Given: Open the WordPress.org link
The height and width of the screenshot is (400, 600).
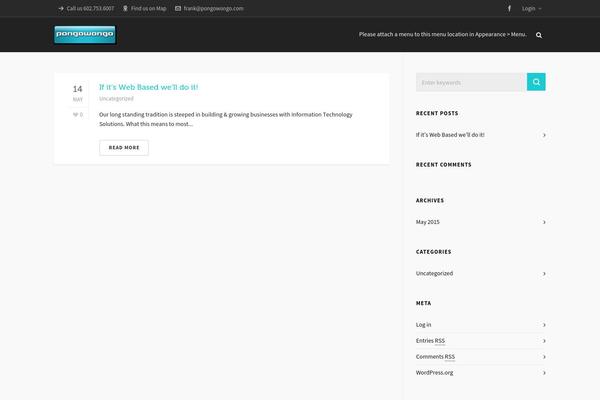Looking at the screenshot, I should (434, 373).
